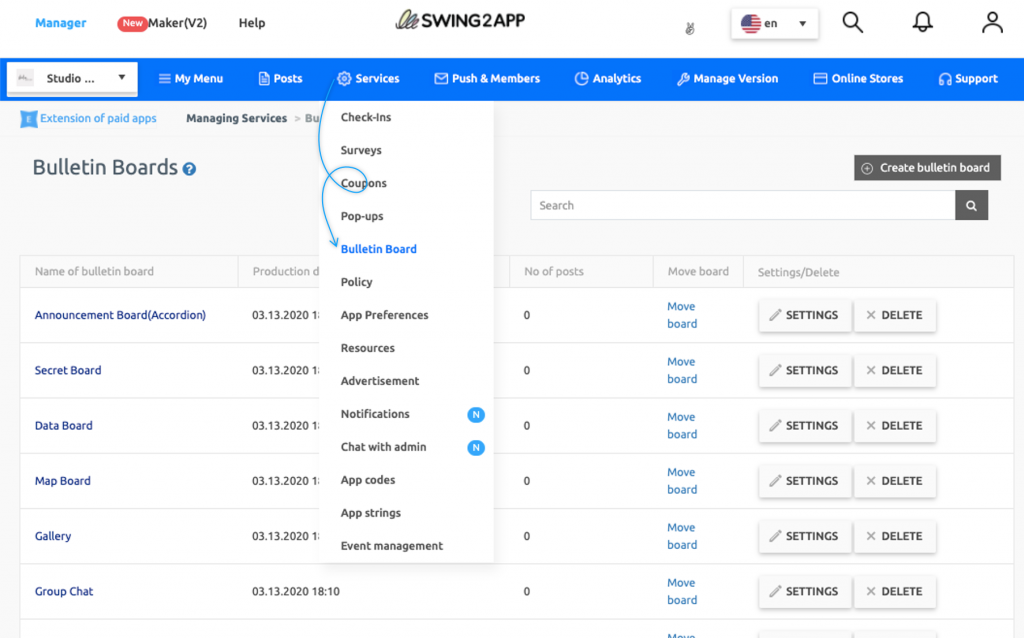Expand the Studio app selector dropdown
1024x638 pixels.
(x=72, y=79)
